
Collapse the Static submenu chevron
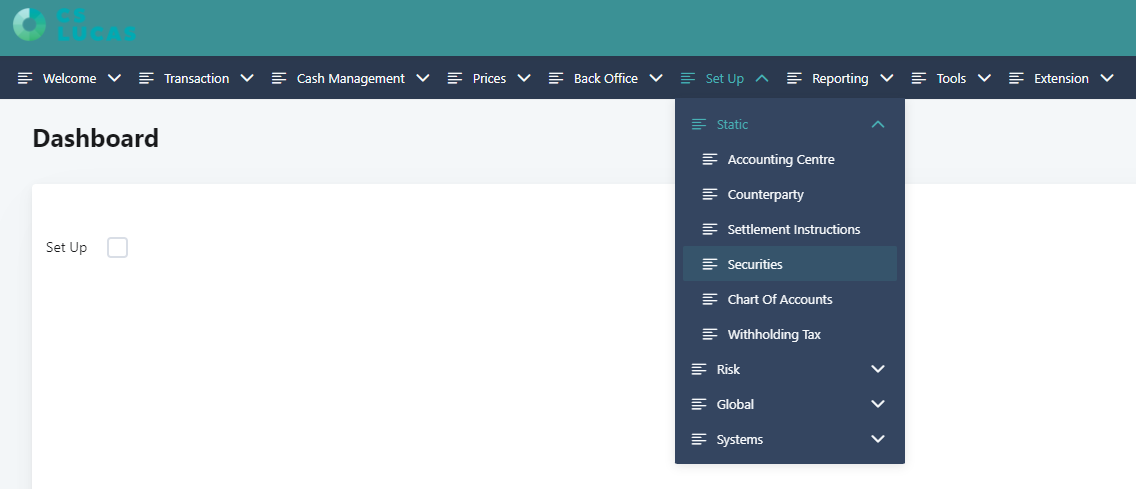(x=877, y=125)
